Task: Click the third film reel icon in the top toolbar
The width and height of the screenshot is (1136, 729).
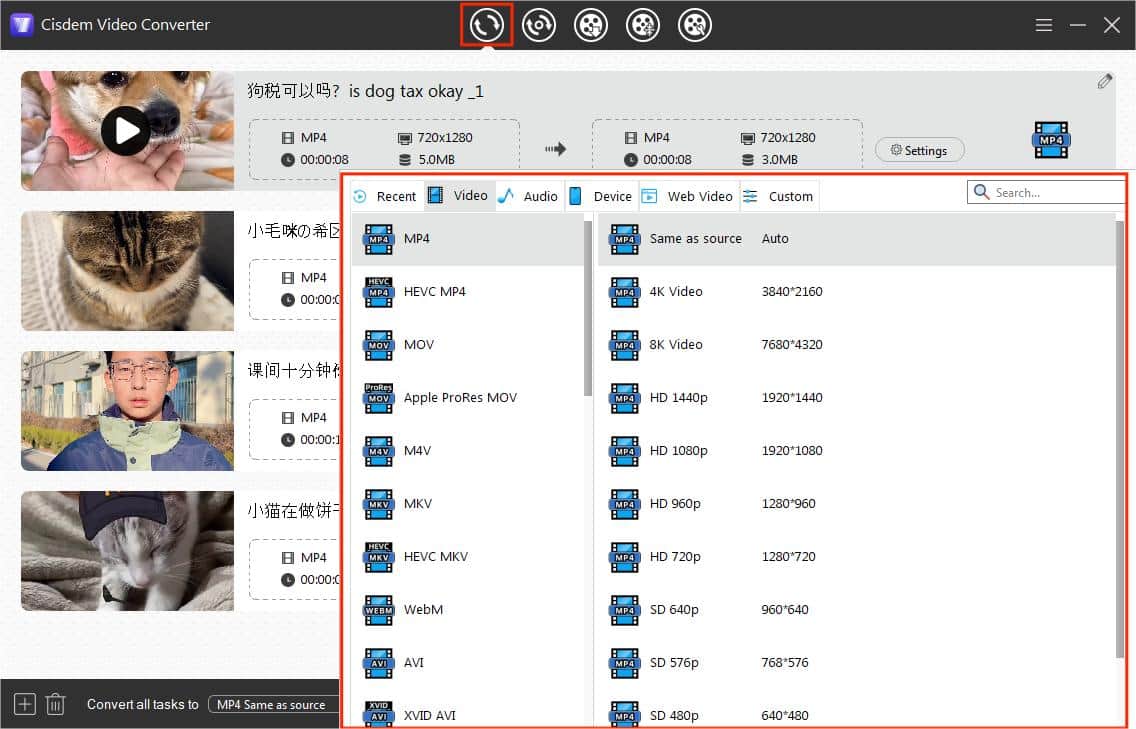Action: (591, 25)
